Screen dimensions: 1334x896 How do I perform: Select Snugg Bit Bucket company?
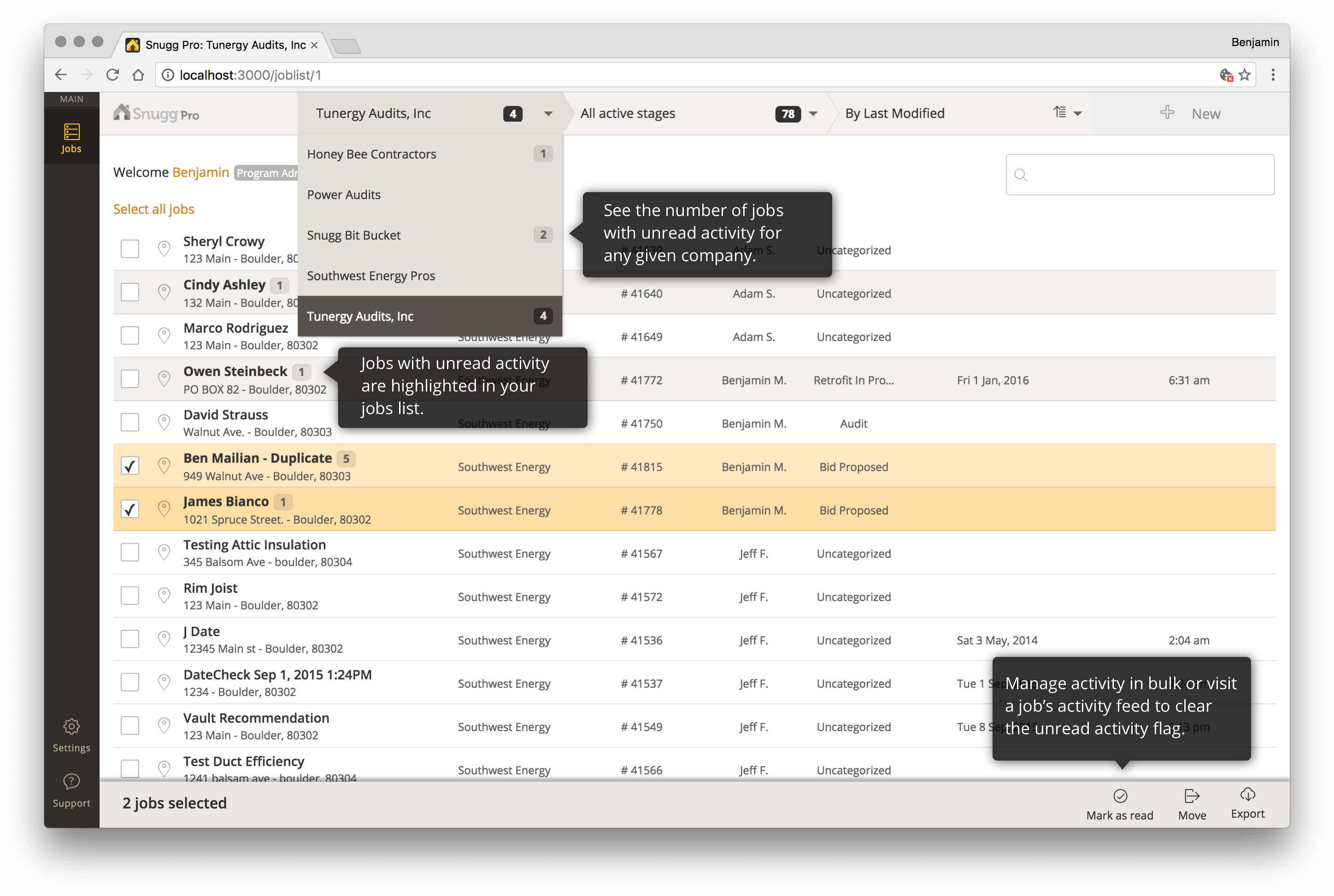click(x=430, y=235)
